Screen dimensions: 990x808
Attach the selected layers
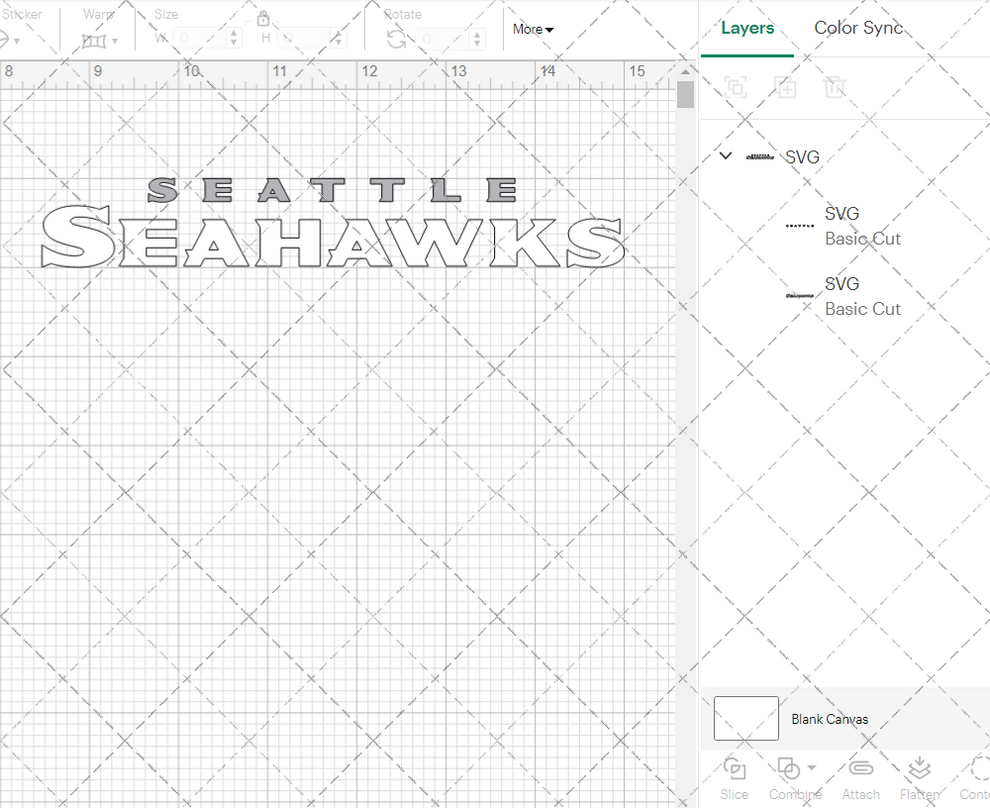(860, 770)
